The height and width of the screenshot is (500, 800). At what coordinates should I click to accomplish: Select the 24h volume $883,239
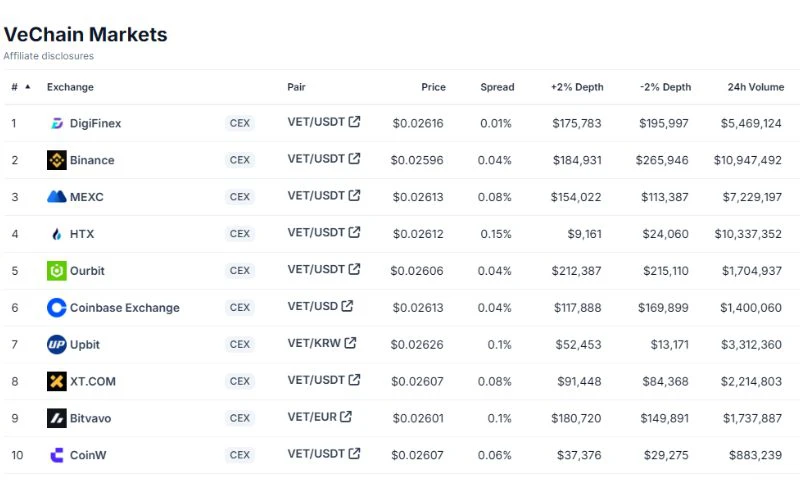pyautogui.click(x=755, y=455)
